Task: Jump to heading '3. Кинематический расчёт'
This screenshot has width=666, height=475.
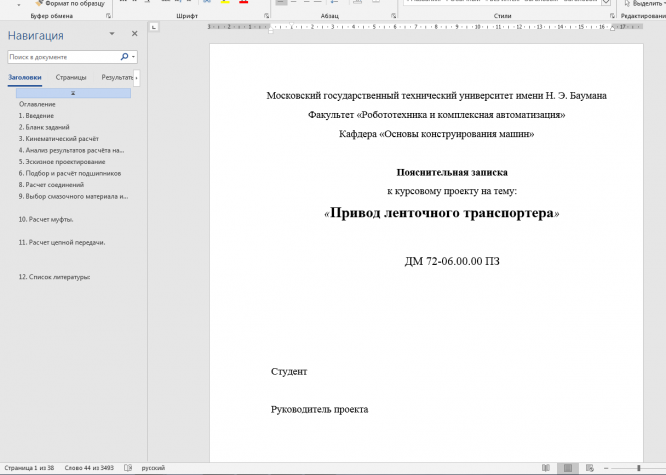Action: point(58,138)
